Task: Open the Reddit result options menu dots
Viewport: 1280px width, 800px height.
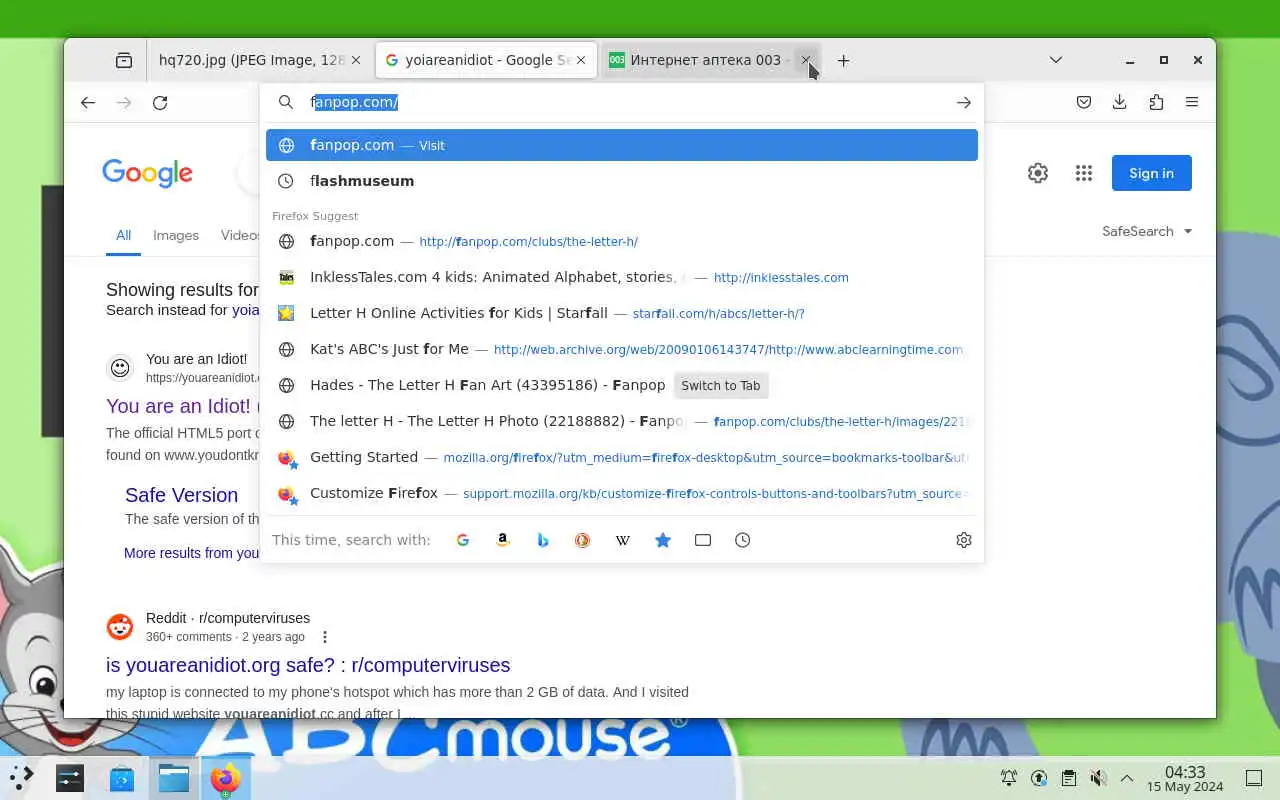Action: (x=324, y=637)
